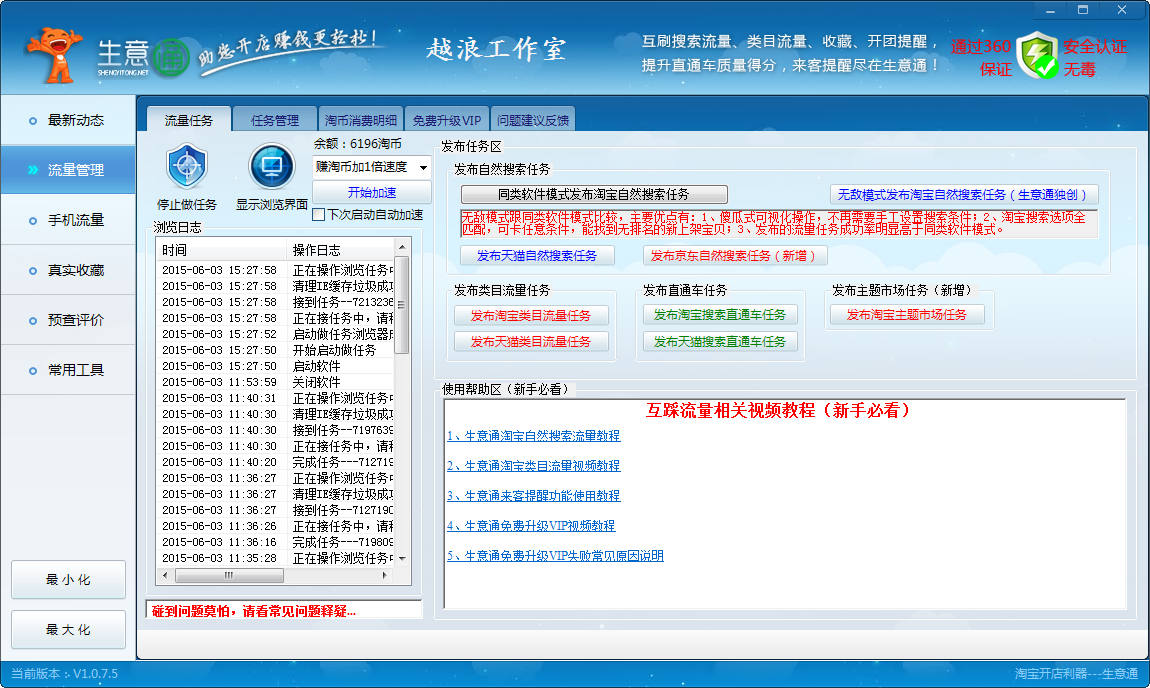
Task: Click the log scroll-left arrow
Action: (x=166, y=576)
